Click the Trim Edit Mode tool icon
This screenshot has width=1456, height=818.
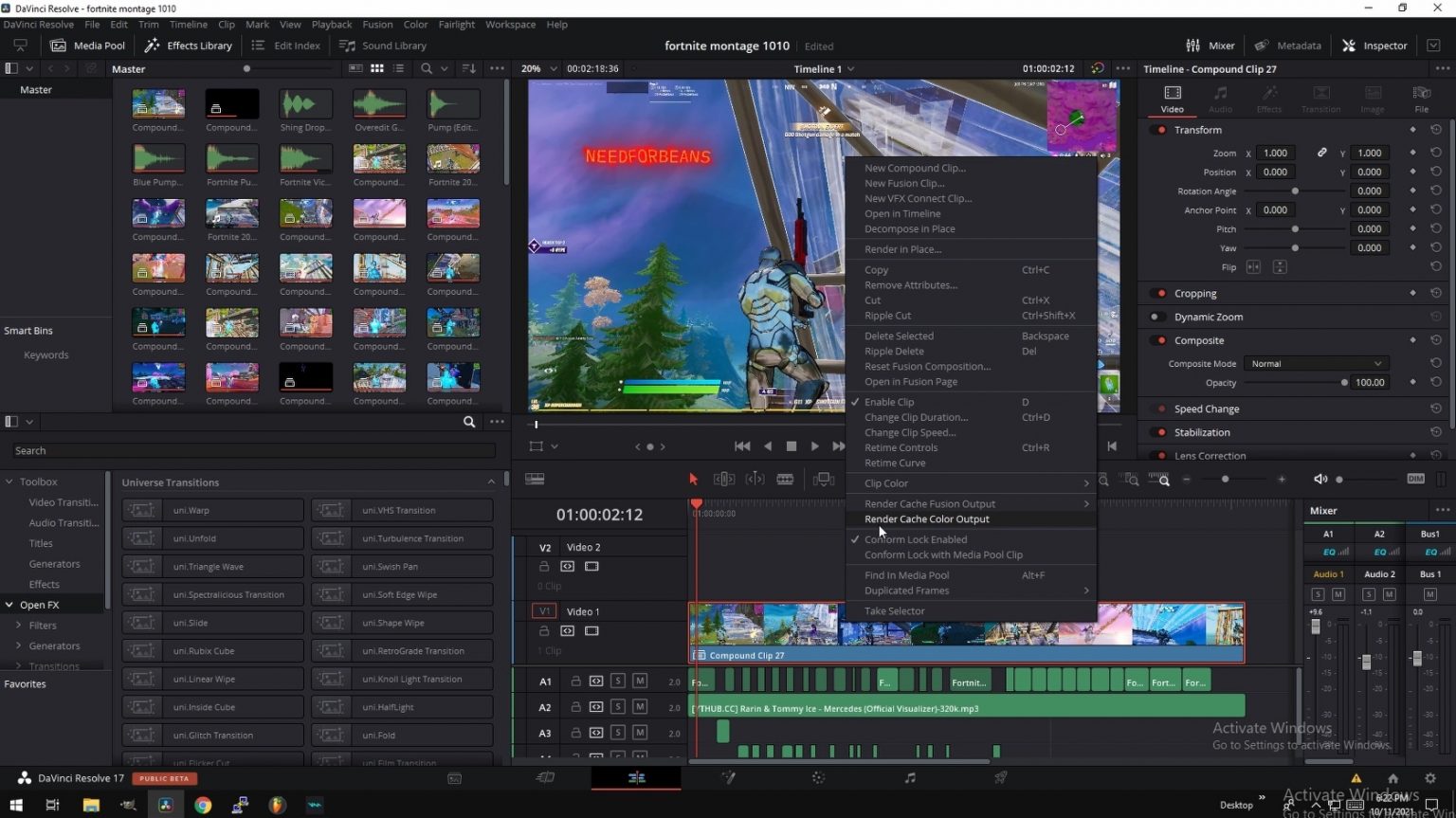[x=723, y=480]
